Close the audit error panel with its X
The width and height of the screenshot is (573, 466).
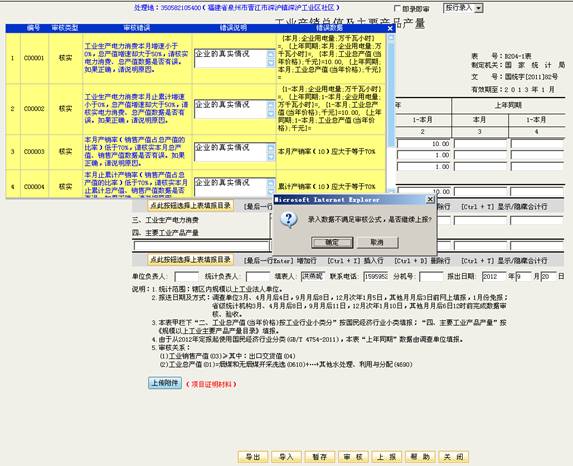tap(390, 29)
